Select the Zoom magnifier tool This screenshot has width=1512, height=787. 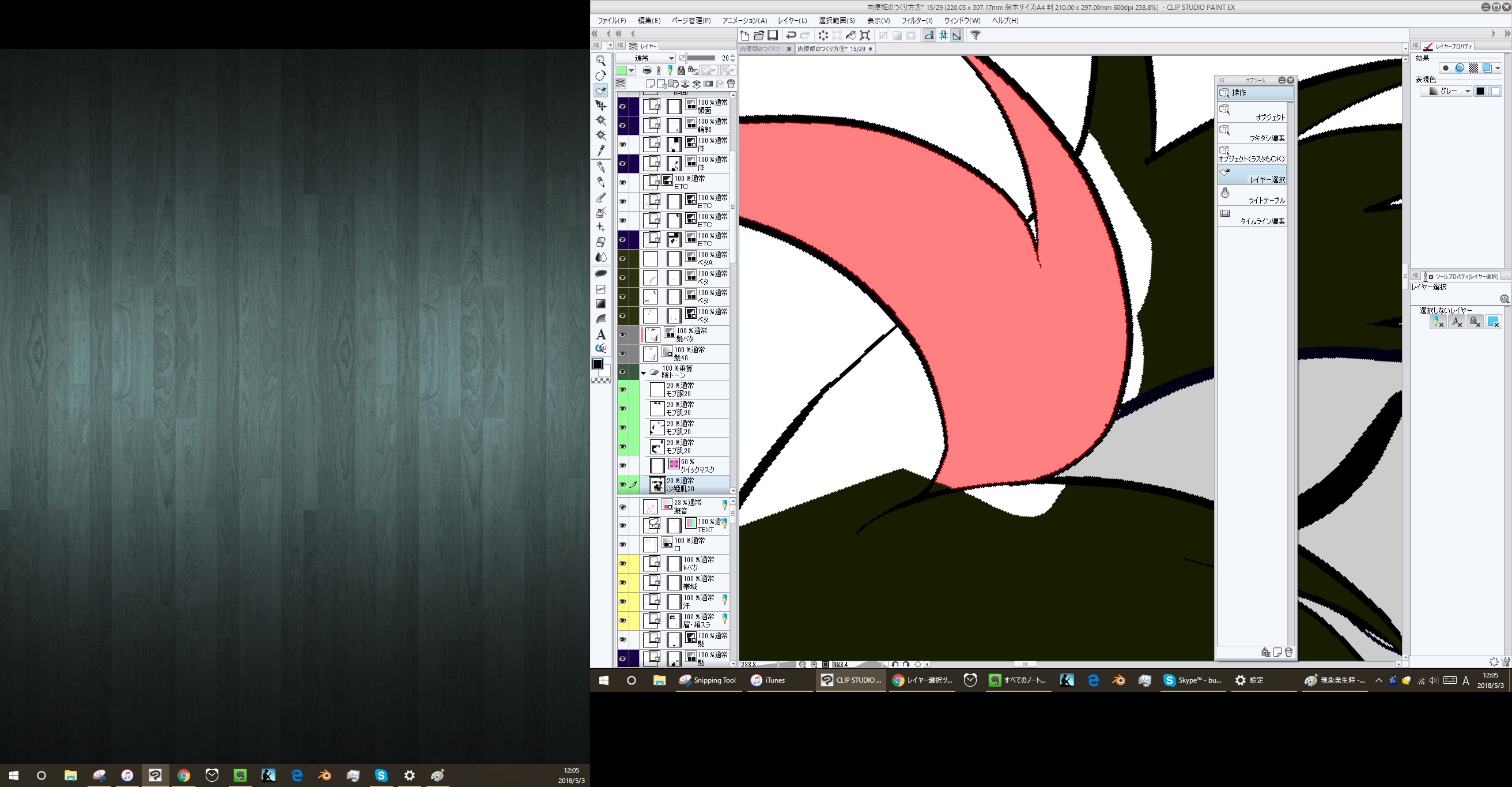pyautogui.click(x=600, y=61)
